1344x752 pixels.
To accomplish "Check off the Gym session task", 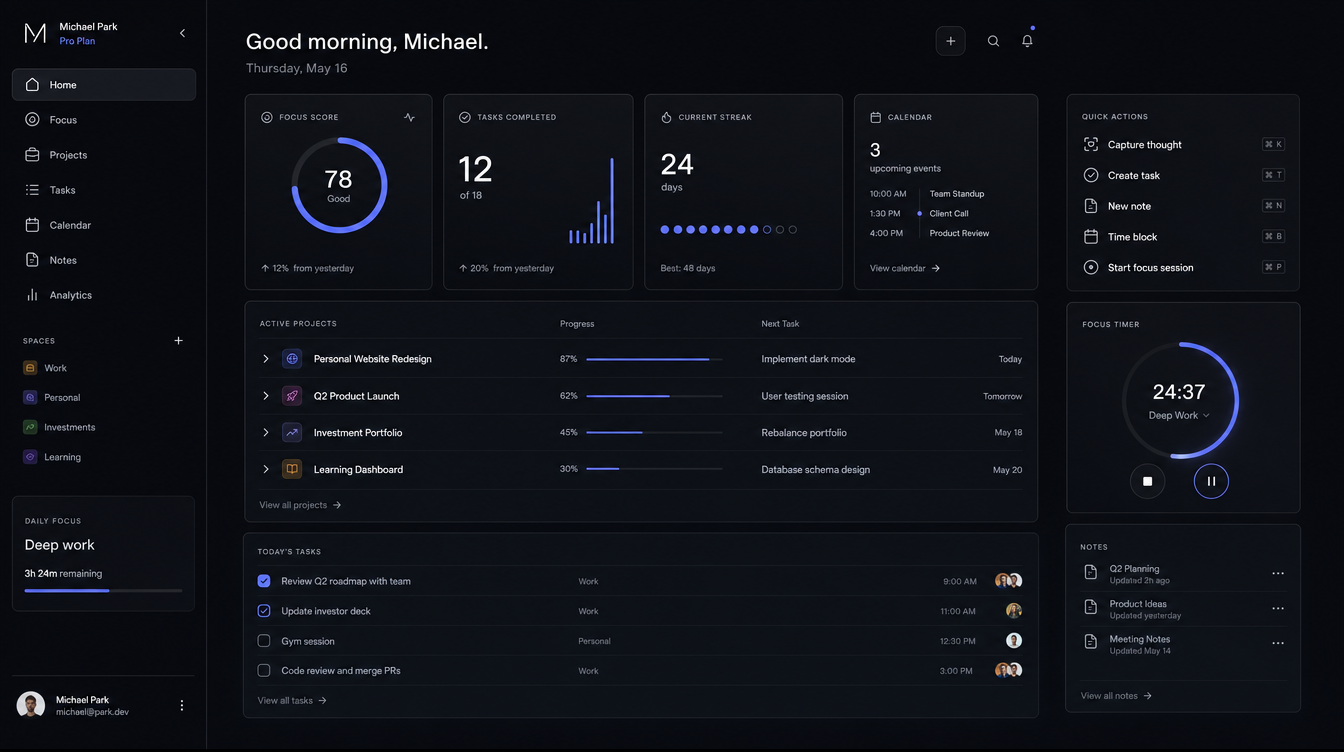I will (264, 641).
